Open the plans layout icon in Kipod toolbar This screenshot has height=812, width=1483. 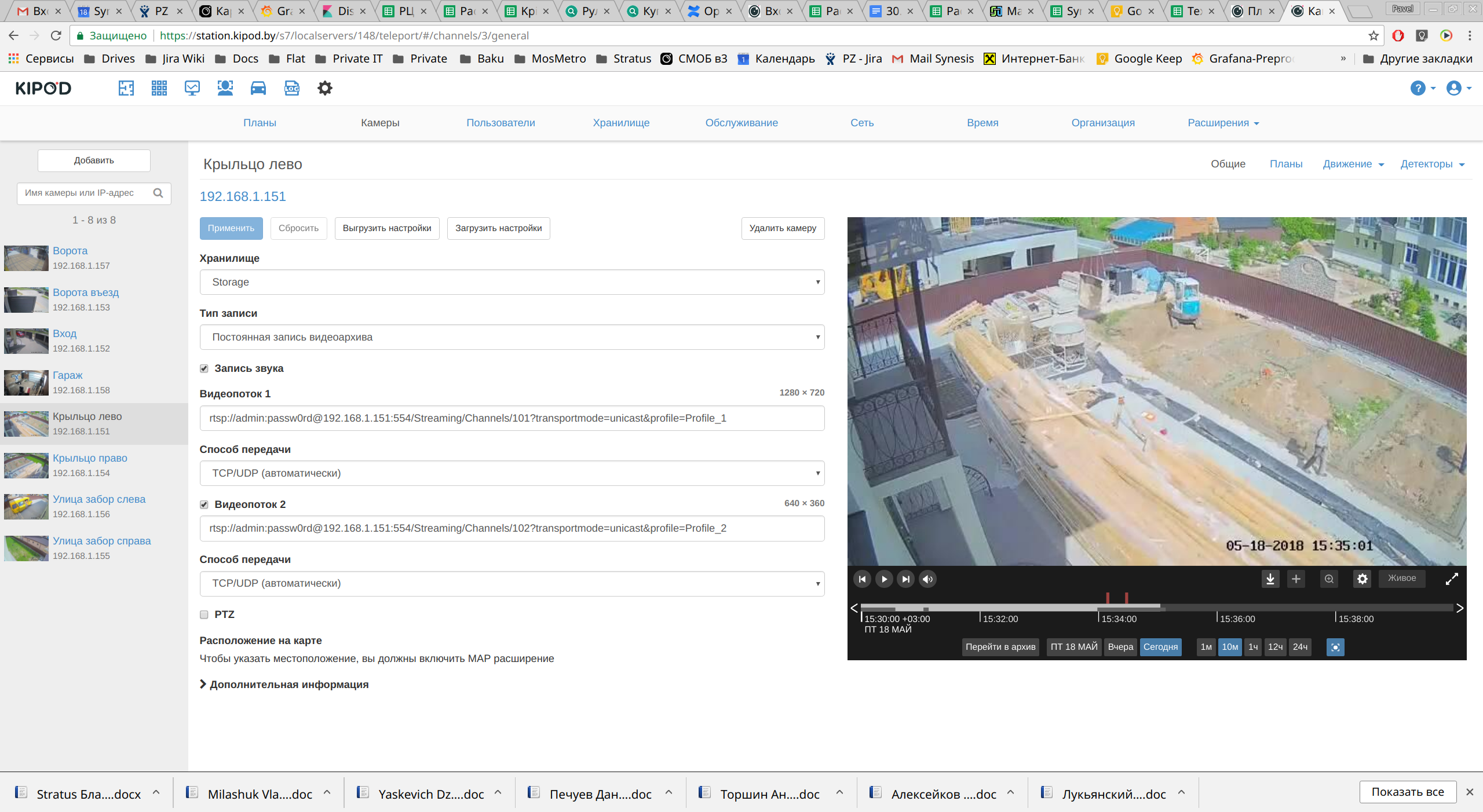point(126,88)
